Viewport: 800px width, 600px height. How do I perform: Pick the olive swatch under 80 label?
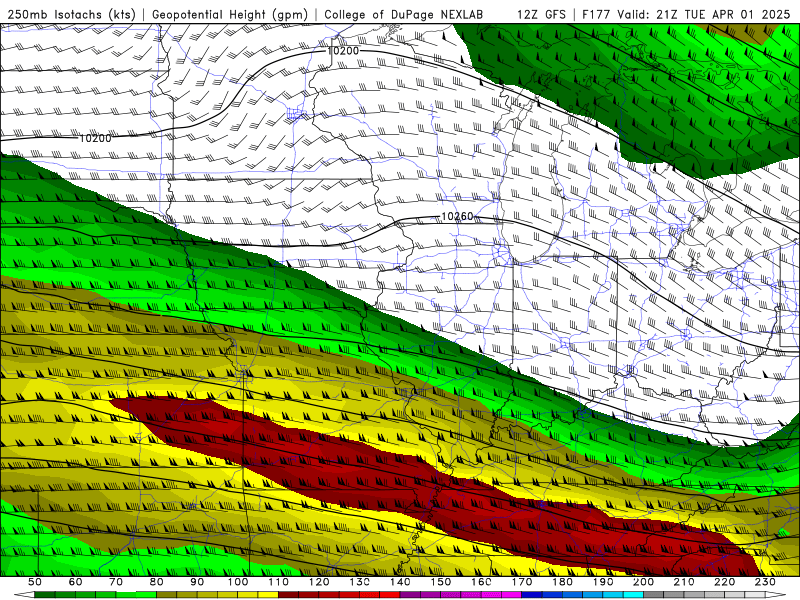[x=167, y=595]
